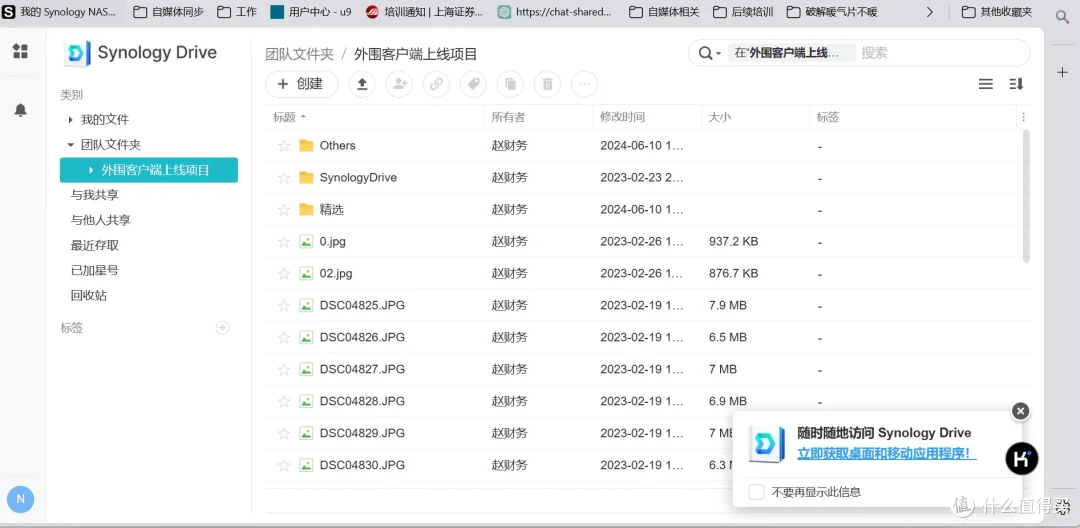This screenshot has width=1080, height=528.
Task: Check 不要再显示此信息 checkbox
Action: click(x=756, y=492)
